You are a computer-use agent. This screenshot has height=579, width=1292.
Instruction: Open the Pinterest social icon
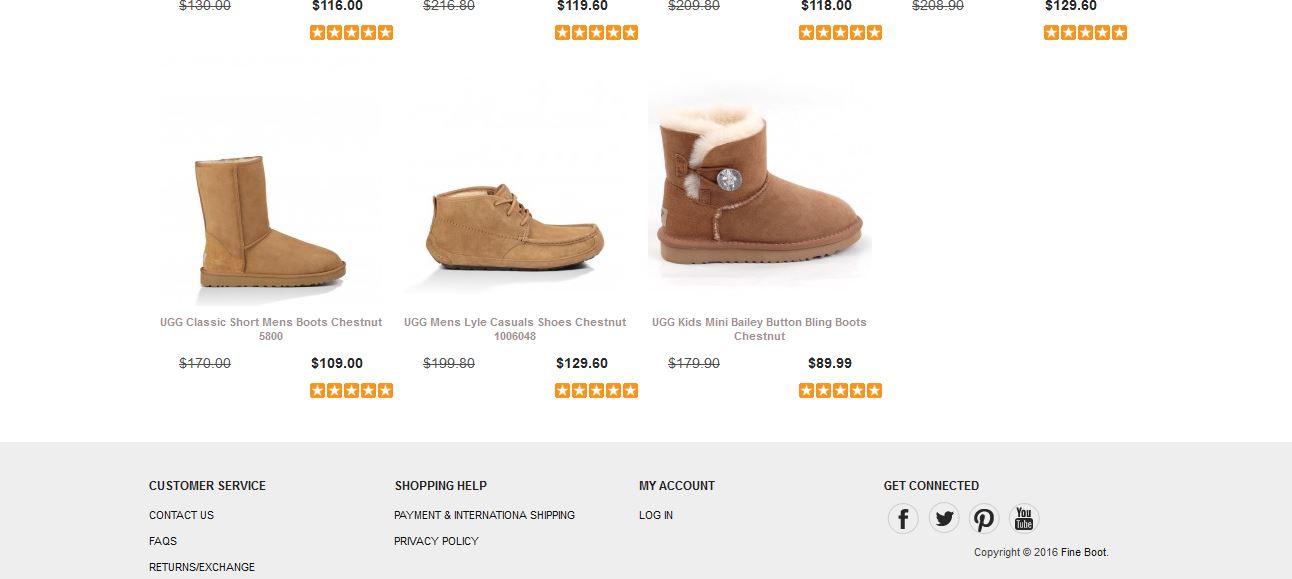(x=984, y=518)
